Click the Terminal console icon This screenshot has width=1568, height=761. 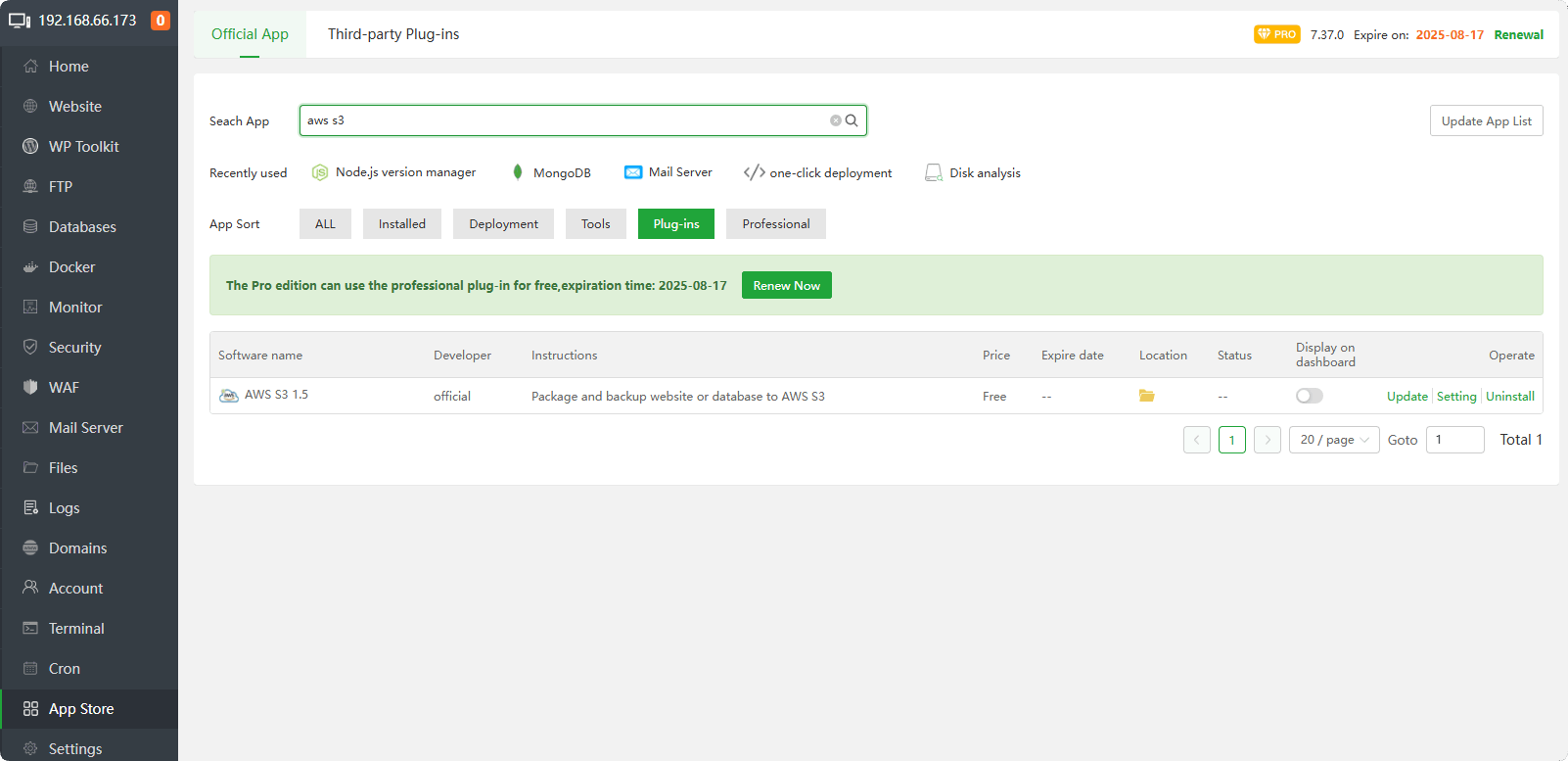(x=30, y=629)
